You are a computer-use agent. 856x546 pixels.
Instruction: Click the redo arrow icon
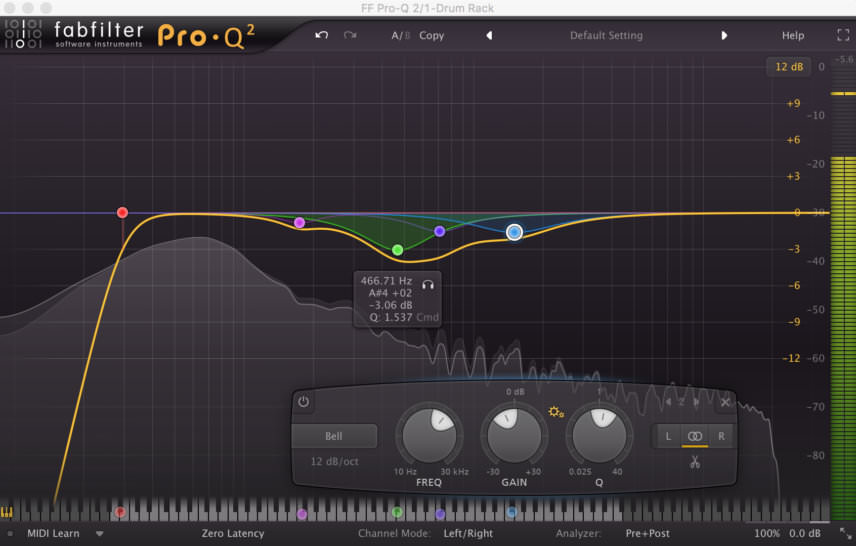350,35
